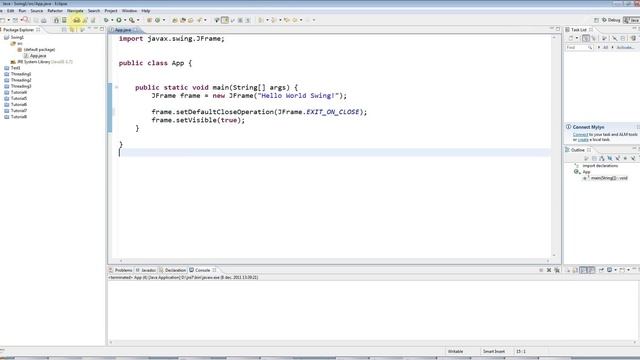The width and height of the screenshot is (640, 360).
Task: Click Display Selected Console icon
Action: [x=610, y=270]
